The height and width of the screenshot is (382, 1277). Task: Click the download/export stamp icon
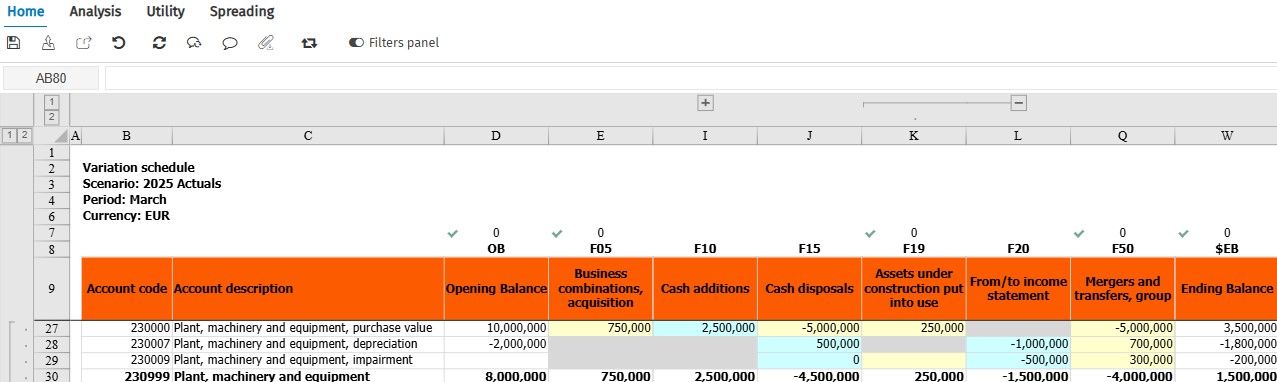tap(48, 43)
